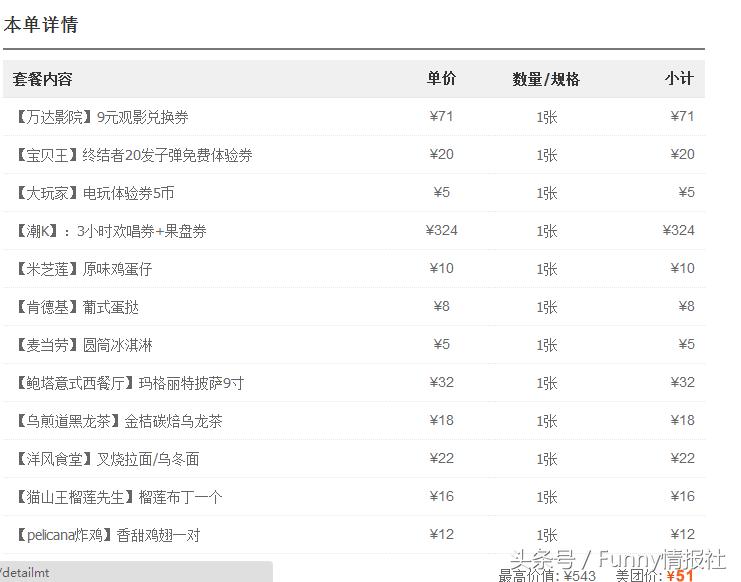Click the ¥12 unit price for pelicana炸鸡
Image resolution: width=741 pixels, height=582 pixels.
tap(441, 535)
